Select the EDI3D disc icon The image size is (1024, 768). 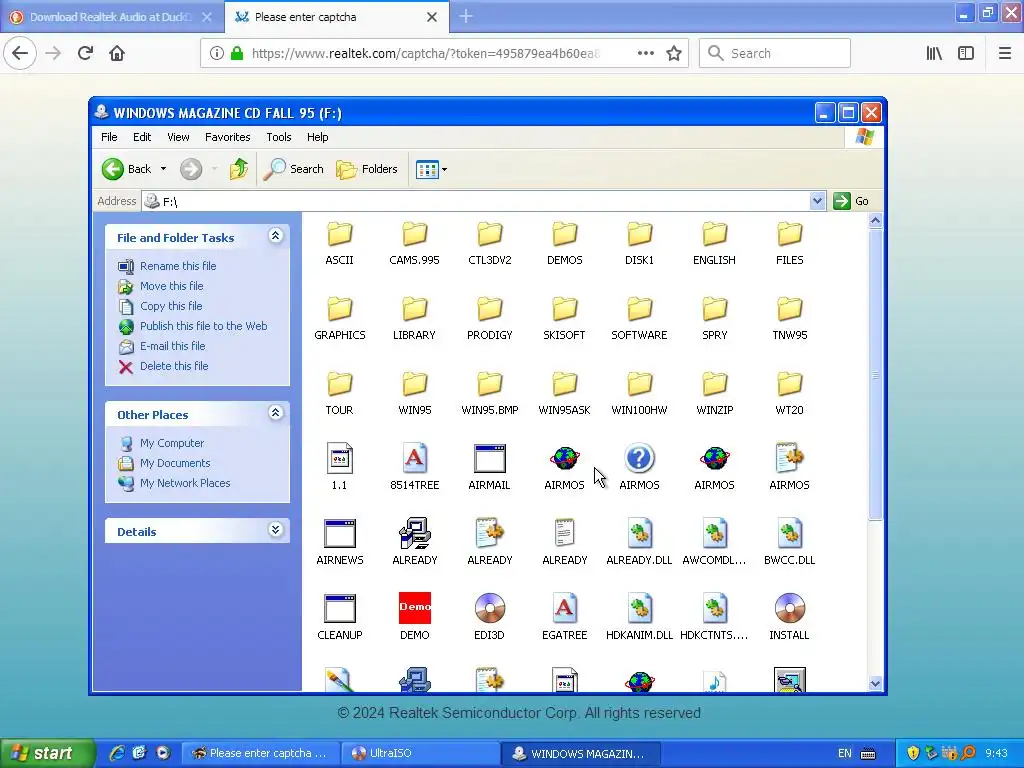click(x=490, y=609)
